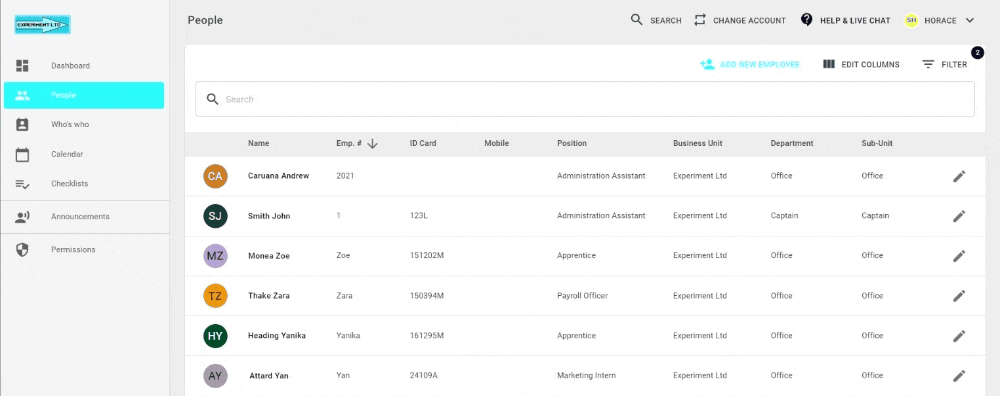The width and height of the screenshot is (1000, 396).
Task: Click the name Attard Yan
Action: [268, 376]
